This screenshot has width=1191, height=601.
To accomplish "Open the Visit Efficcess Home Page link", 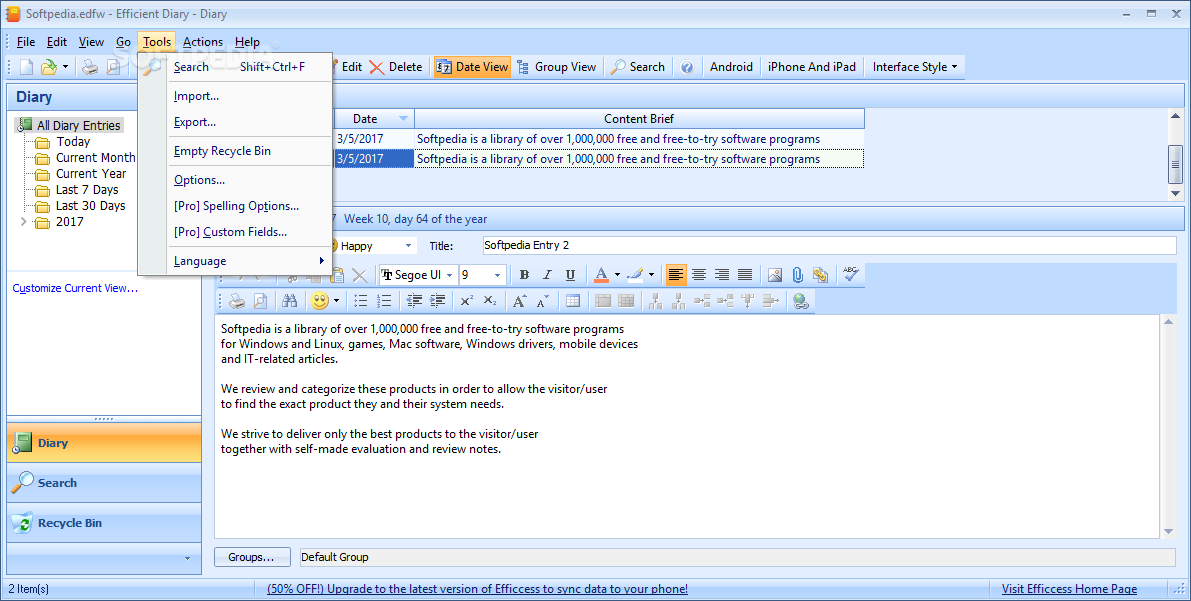I will tap(1069, 589).
